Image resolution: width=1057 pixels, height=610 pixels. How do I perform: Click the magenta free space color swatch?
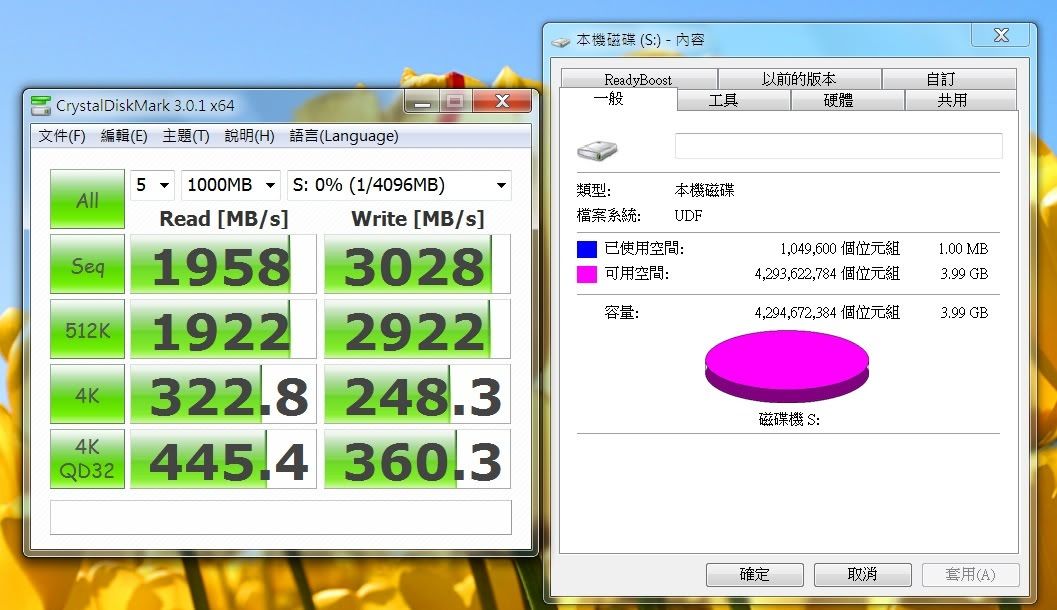pos(586,274)
